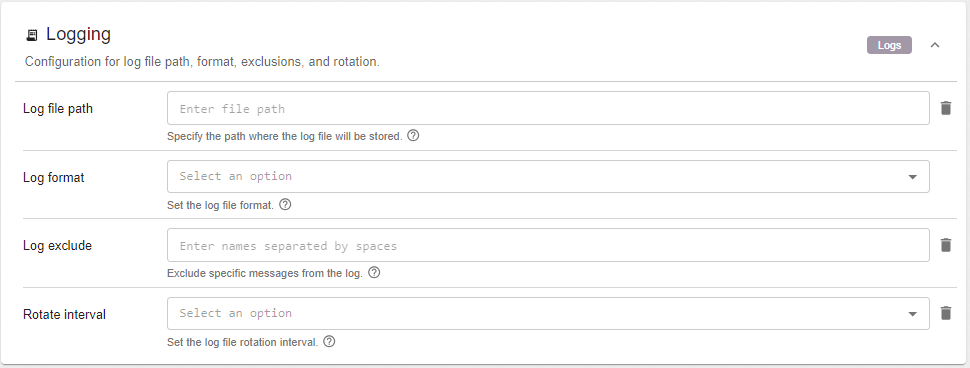Collapse the Logging section

[935, 45]
